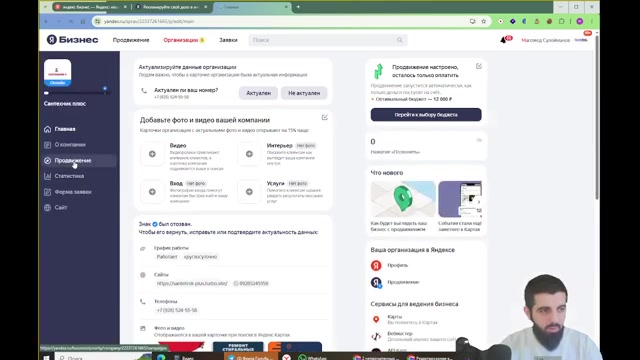Click the page vertical scrollbar

(597, 118)
